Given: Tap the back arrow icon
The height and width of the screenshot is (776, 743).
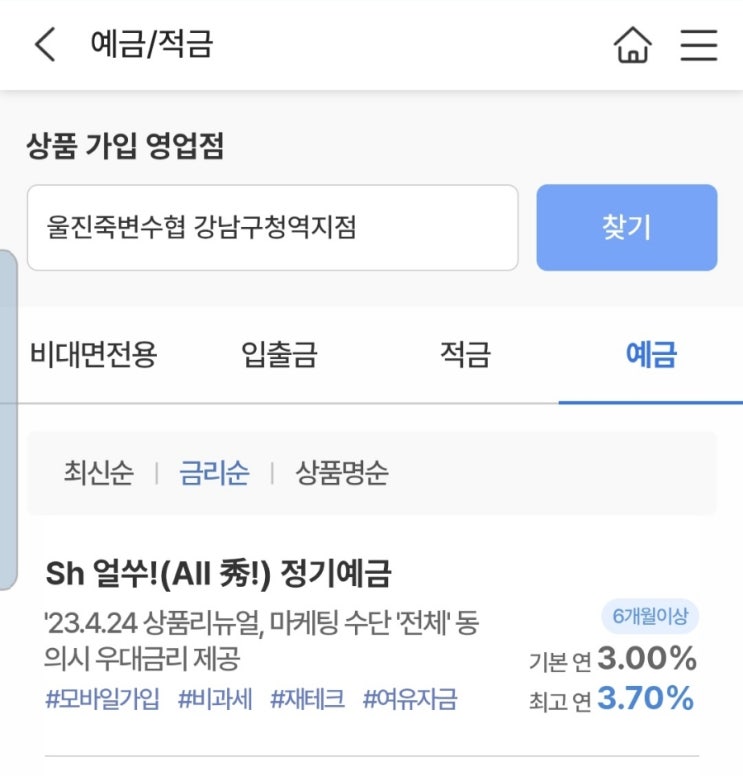Looking at the screenshot, I should 45,45.
